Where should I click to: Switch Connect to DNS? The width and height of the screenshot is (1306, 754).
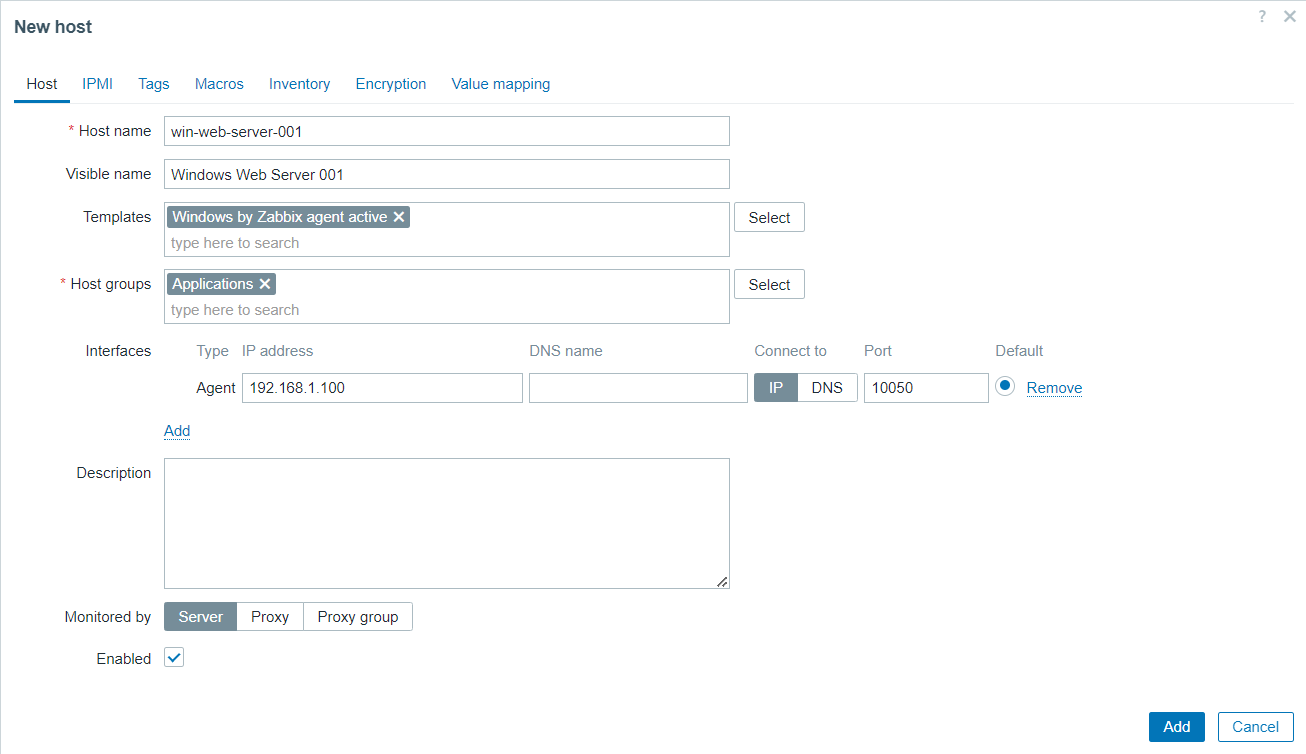(x=826, y=388)
